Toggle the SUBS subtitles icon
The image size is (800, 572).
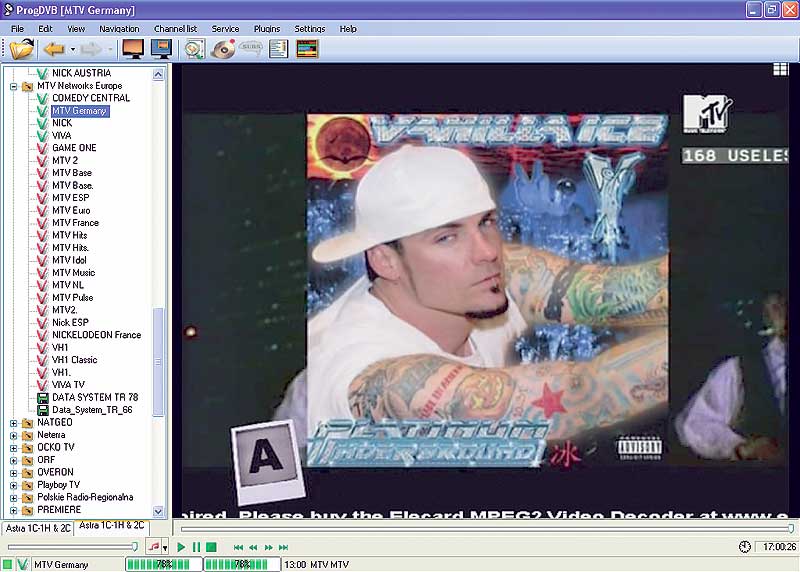tap(251, 48)
